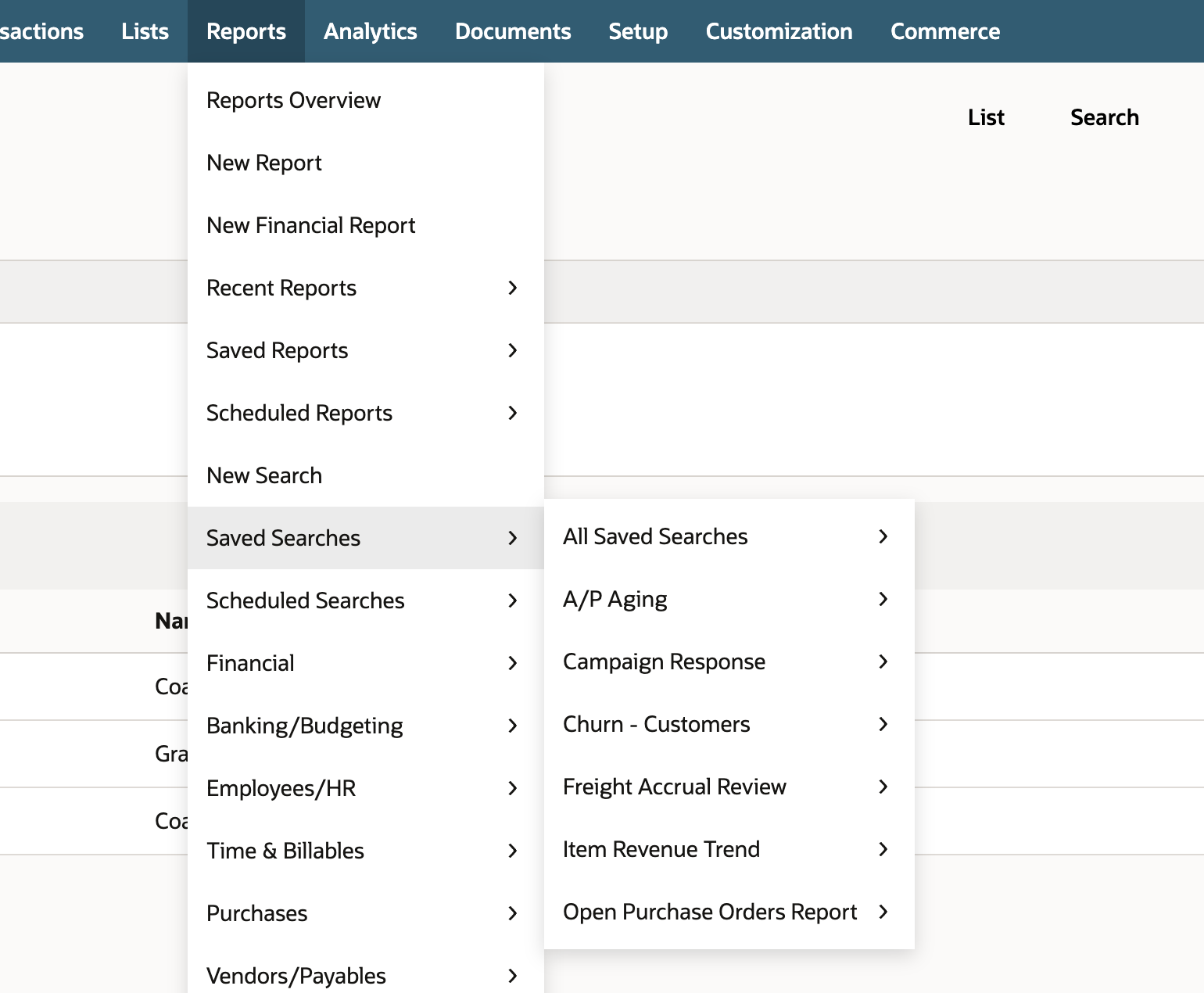Expand the Saved Searches chevron

(x=513, y=538)
